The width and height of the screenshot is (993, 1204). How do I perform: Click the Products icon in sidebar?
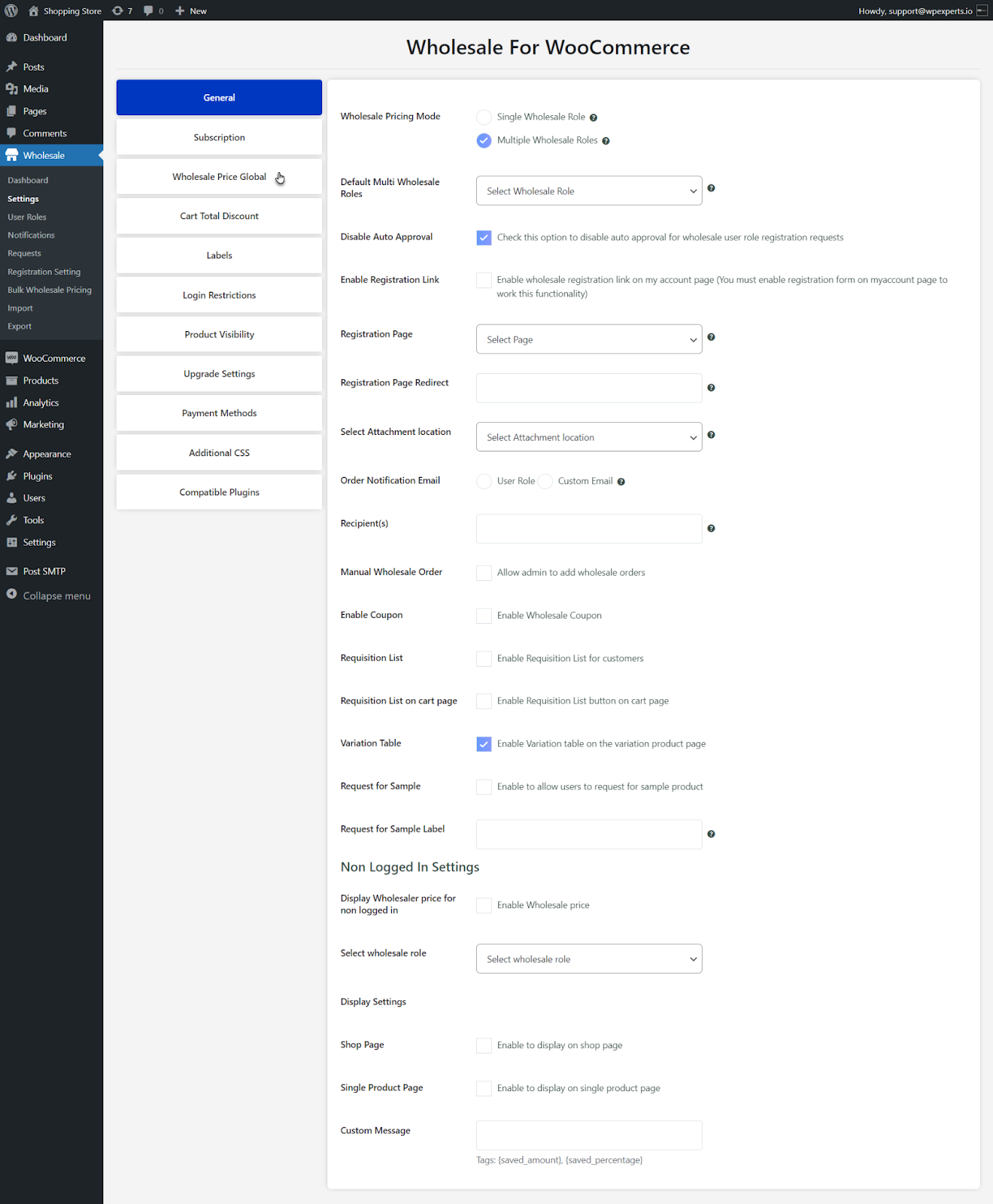[x=11, y=381]
